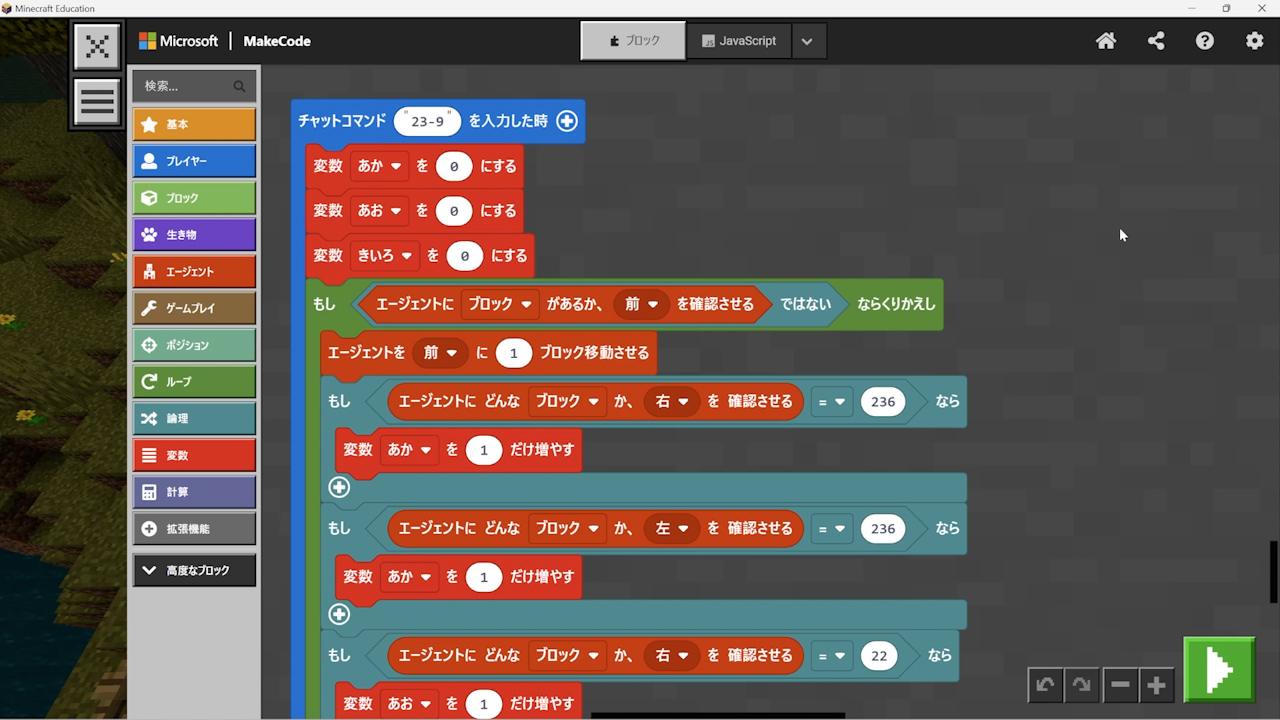Open the あか variable dropdown in first block
Viewport: 1280px width, 720px height.
(x=379, y=166)
